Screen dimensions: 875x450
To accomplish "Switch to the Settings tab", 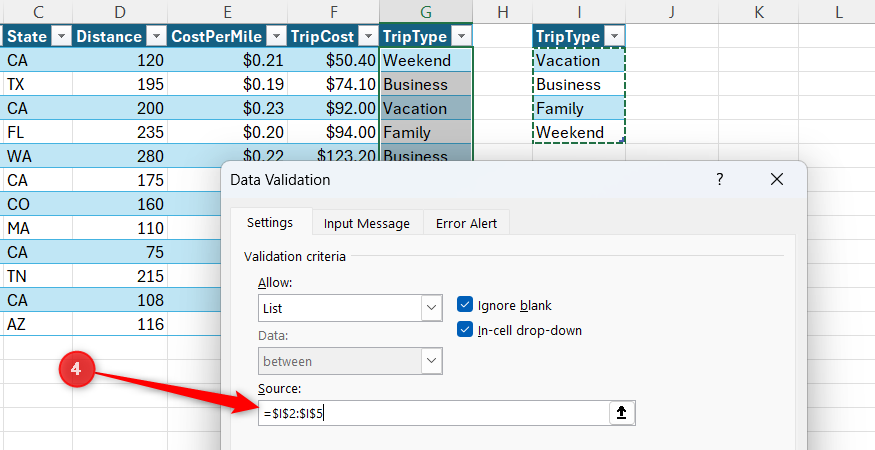I will (x=270, y=223).
